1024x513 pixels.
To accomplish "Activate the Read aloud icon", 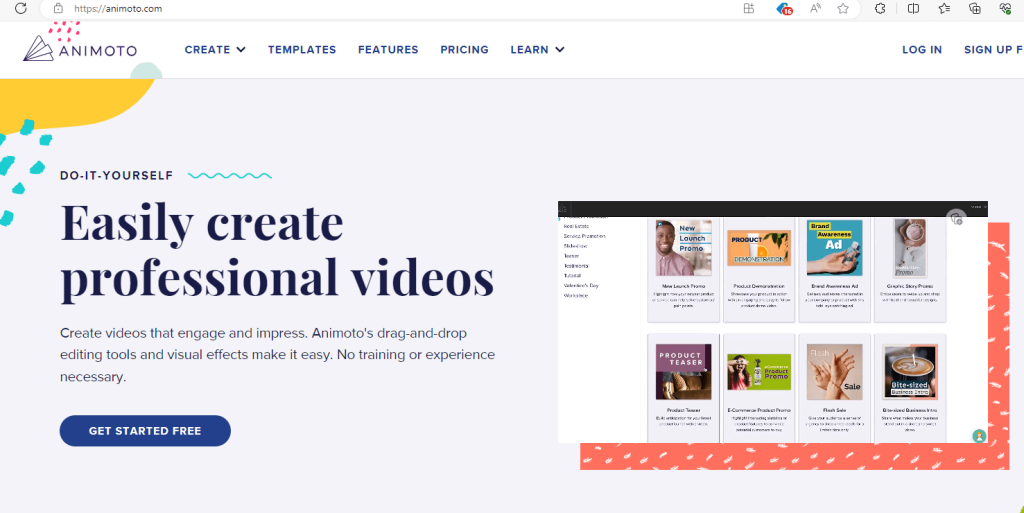I will pyautogui.click(x=816, y=8).
